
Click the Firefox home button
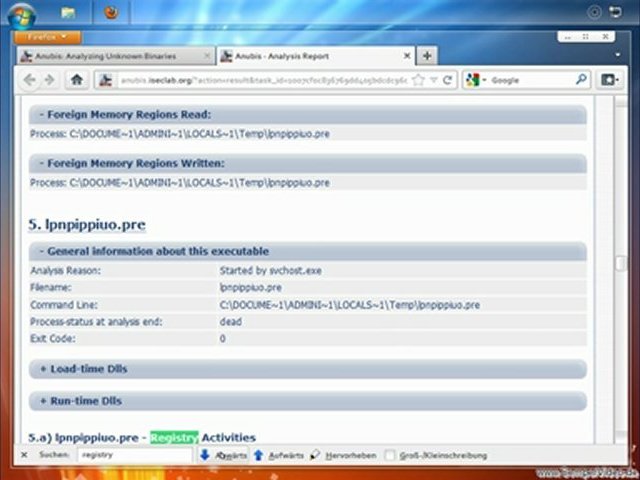[x=77, y=80]
